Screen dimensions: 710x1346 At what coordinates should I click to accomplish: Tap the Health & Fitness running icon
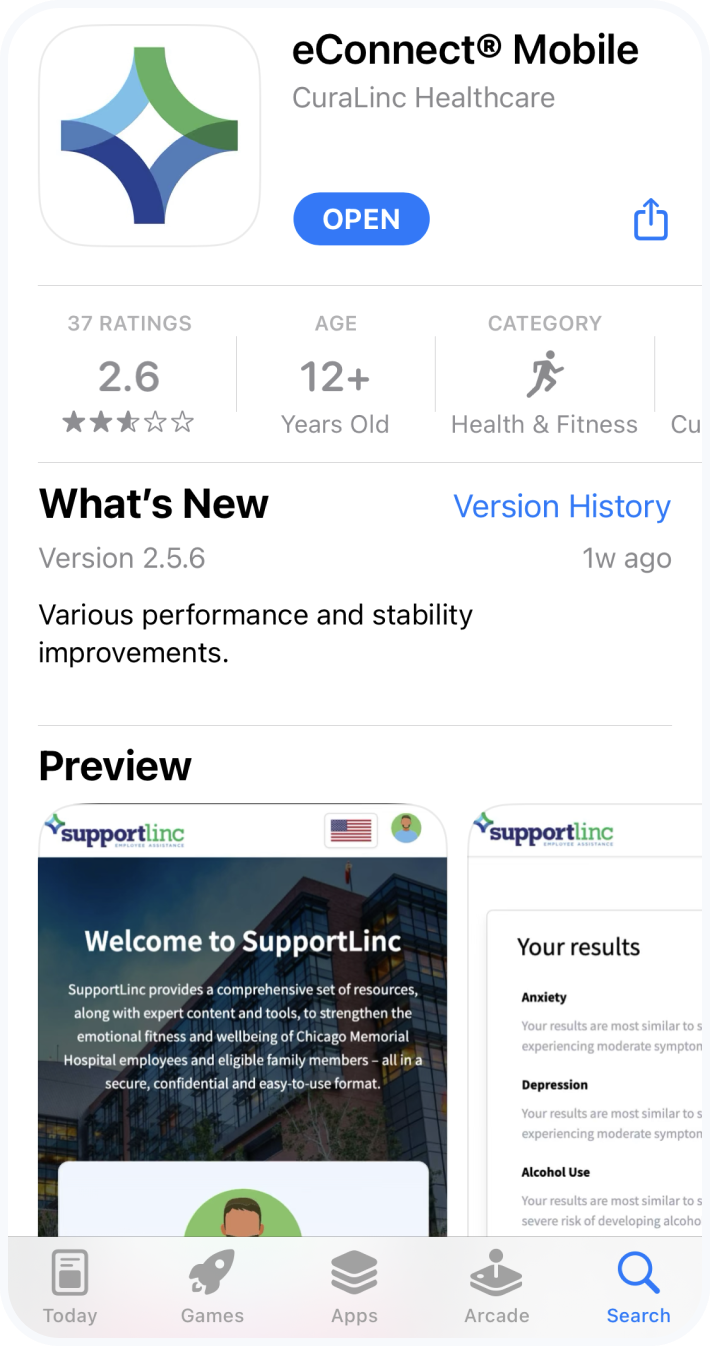545,376
